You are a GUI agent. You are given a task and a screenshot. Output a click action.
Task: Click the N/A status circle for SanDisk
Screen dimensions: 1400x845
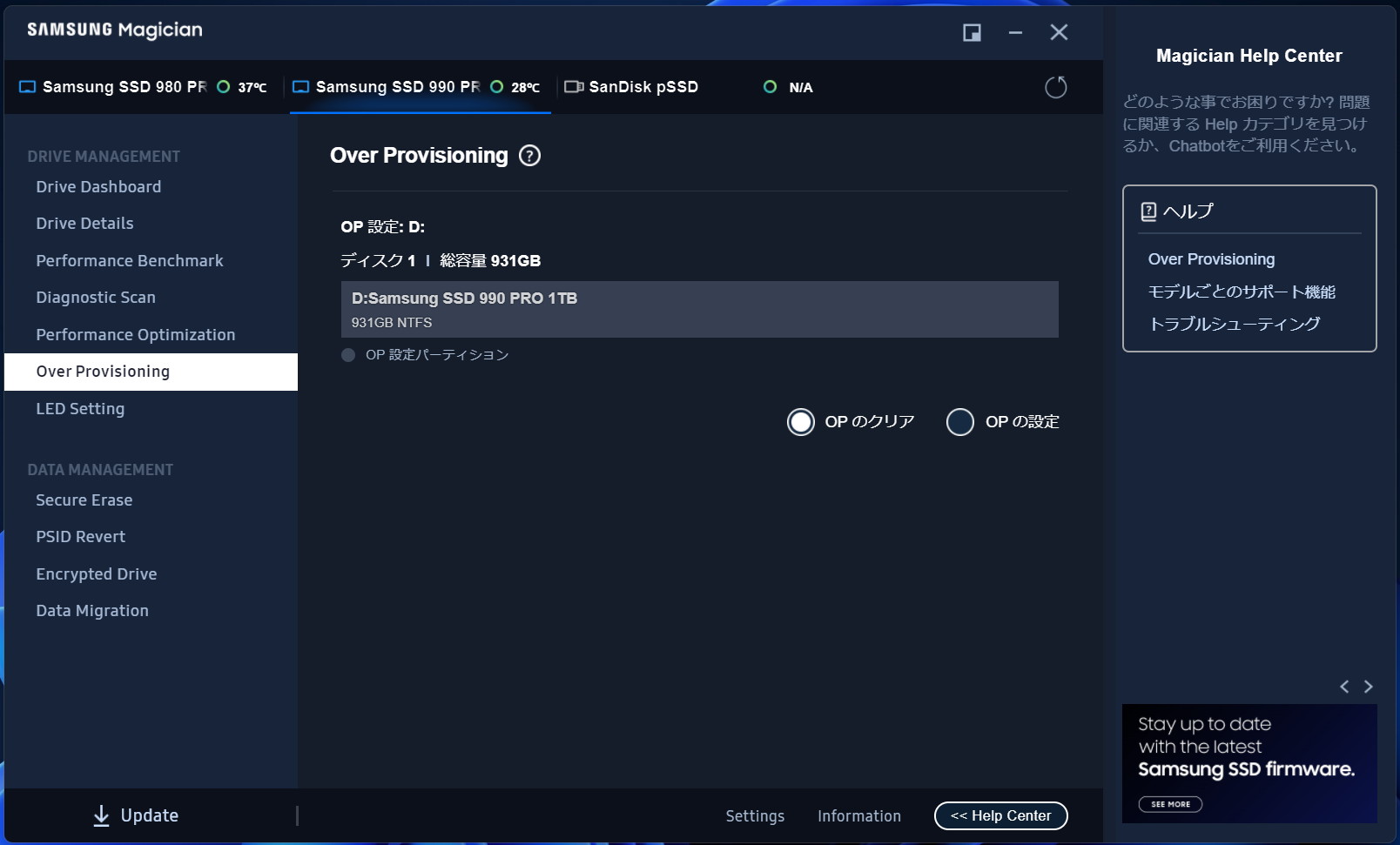[770, 87]
